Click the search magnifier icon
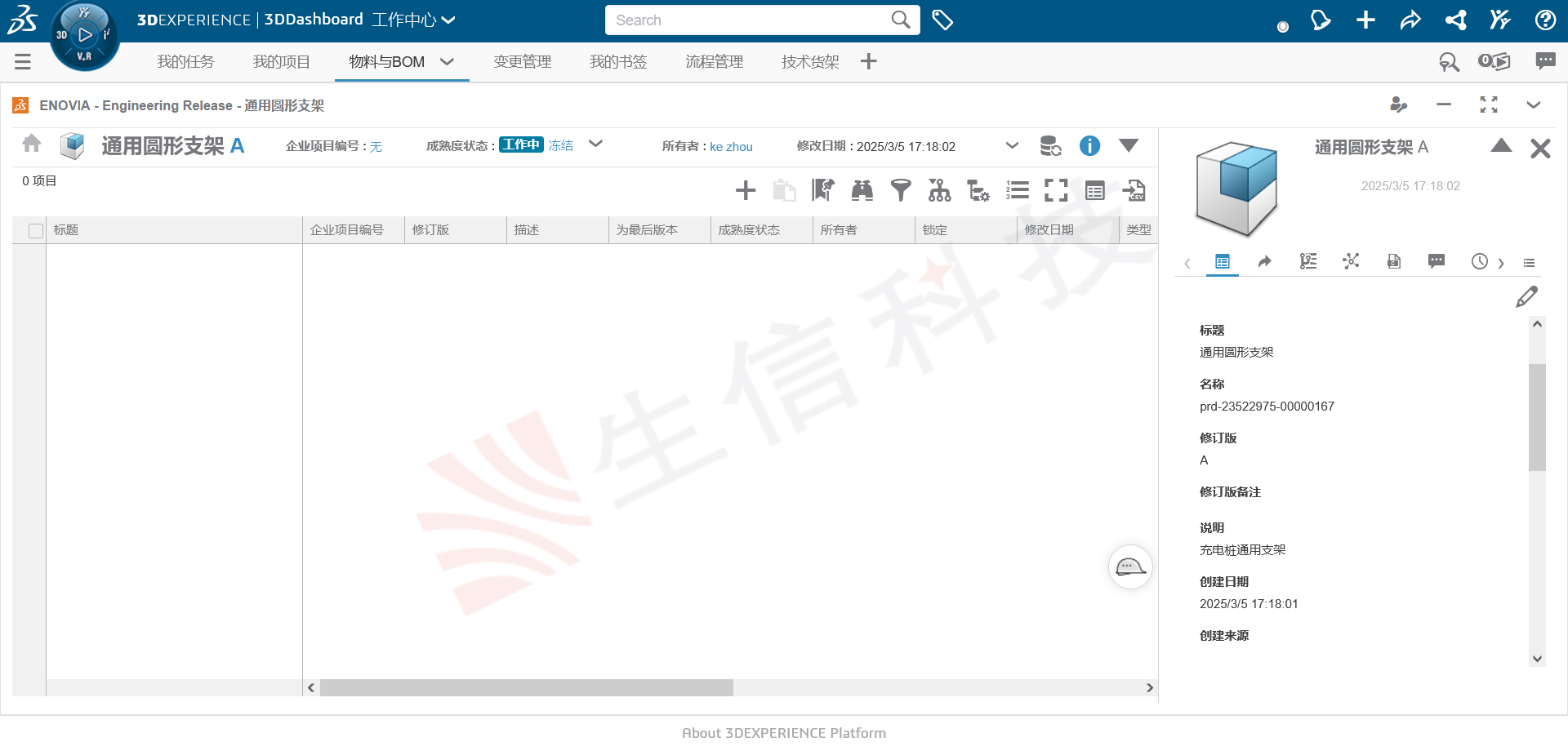This screenshot has width=1568, height=751. point(900,20)
